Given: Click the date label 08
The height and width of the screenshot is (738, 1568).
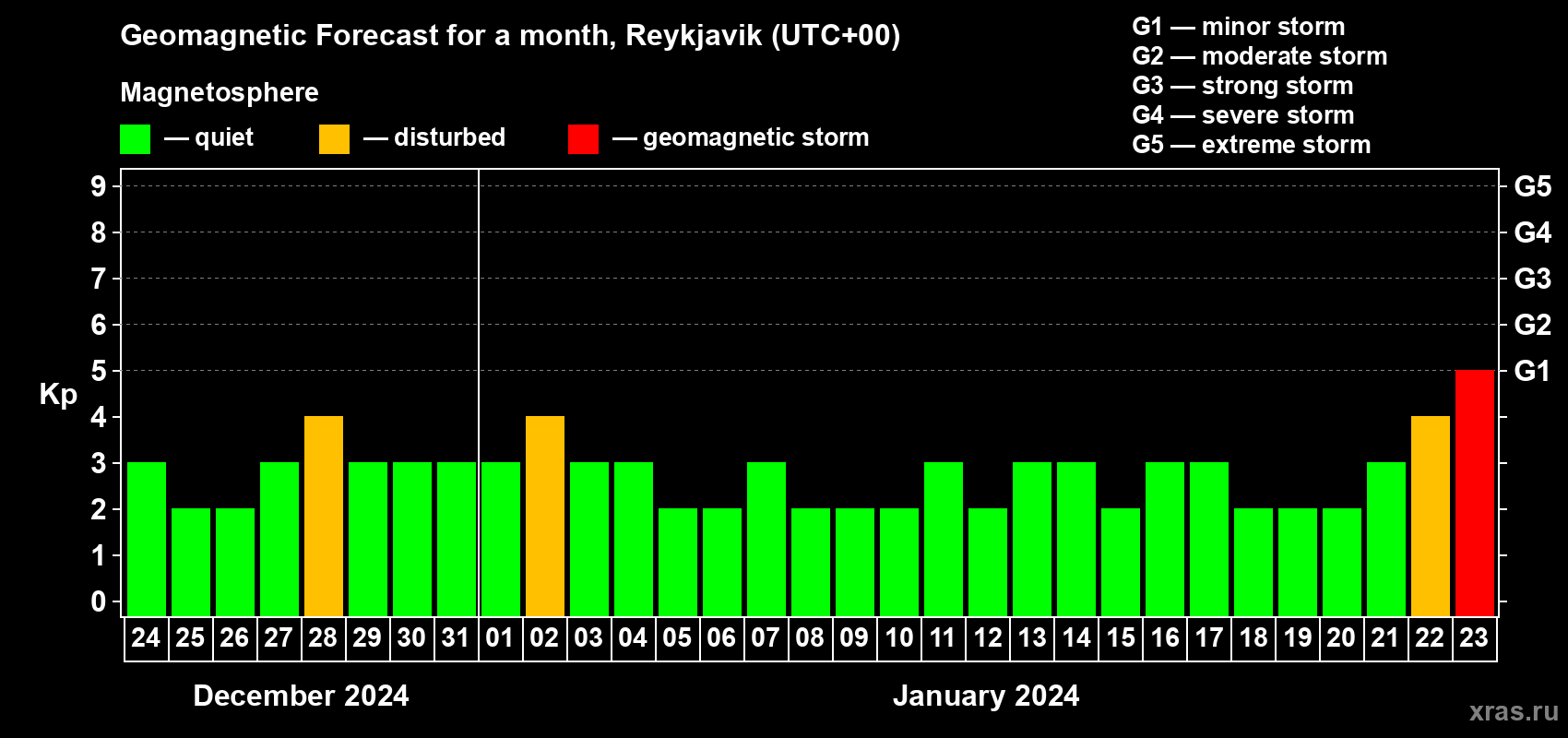Looking at the screenshot, I should tap(810, 638).
